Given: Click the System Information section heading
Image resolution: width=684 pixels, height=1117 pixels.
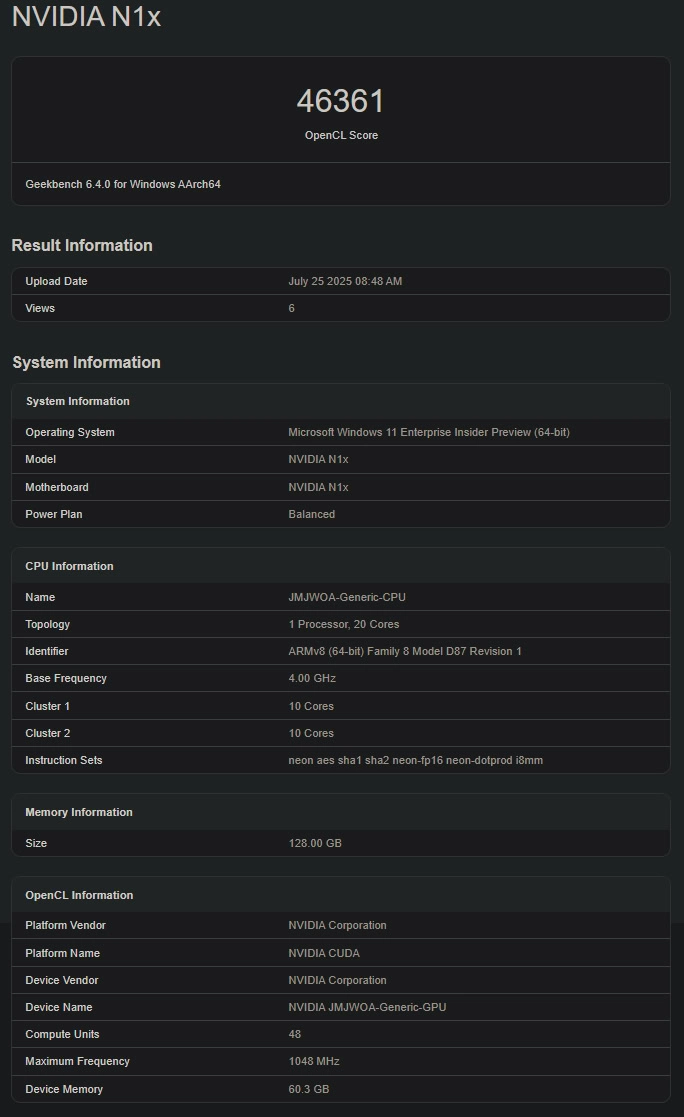Looking at the screenshot, I should (x=86, y=362).
